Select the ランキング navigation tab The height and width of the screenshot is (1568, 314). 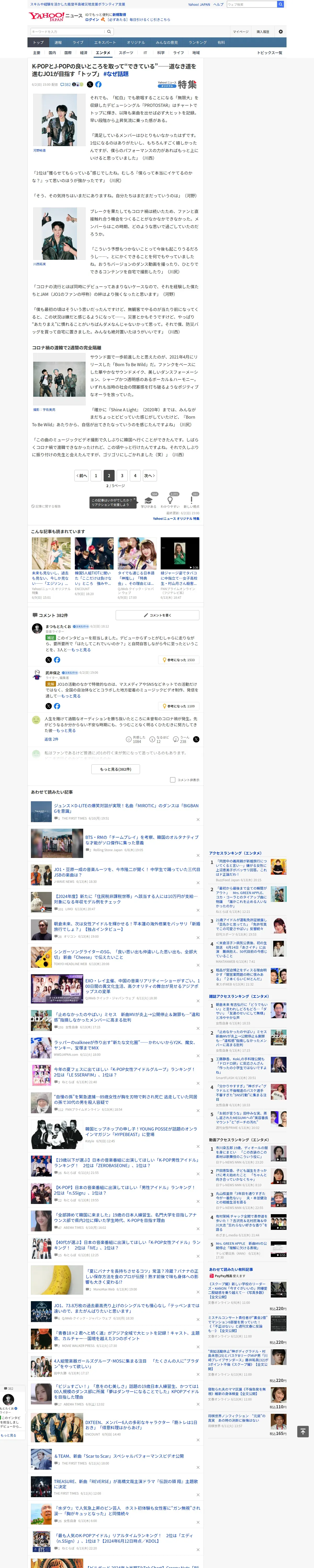pyautogui.click(x=198, y=43)
